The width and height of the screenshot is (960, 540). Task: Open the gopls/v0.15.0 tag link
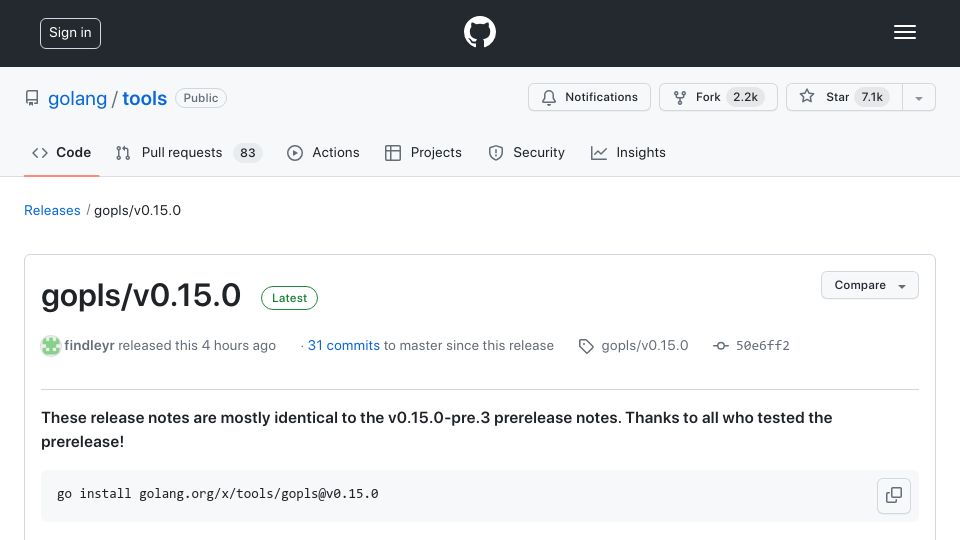click(645, 345)
